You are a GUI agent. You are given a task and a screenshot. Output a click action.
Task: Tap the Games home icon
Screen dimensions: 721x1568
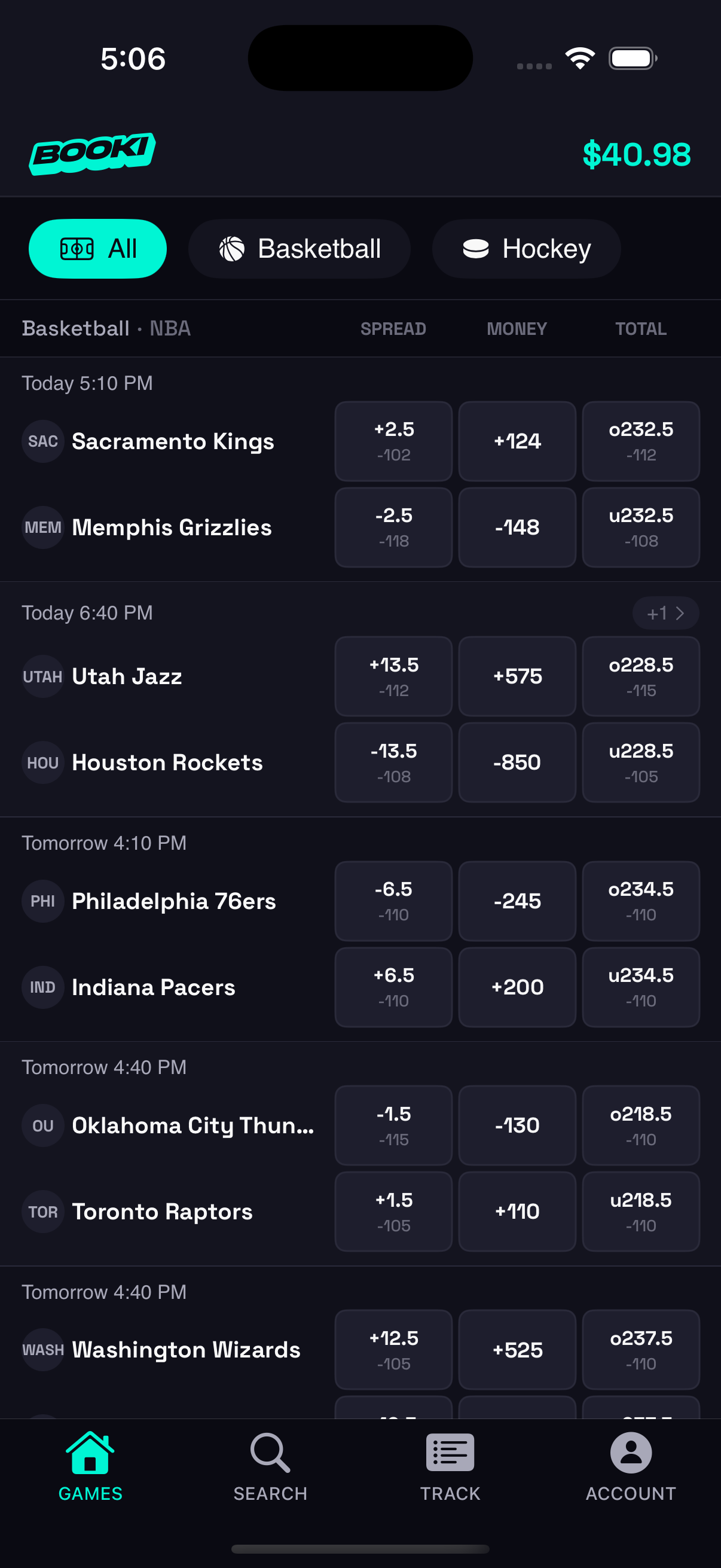pos(90,1453)
